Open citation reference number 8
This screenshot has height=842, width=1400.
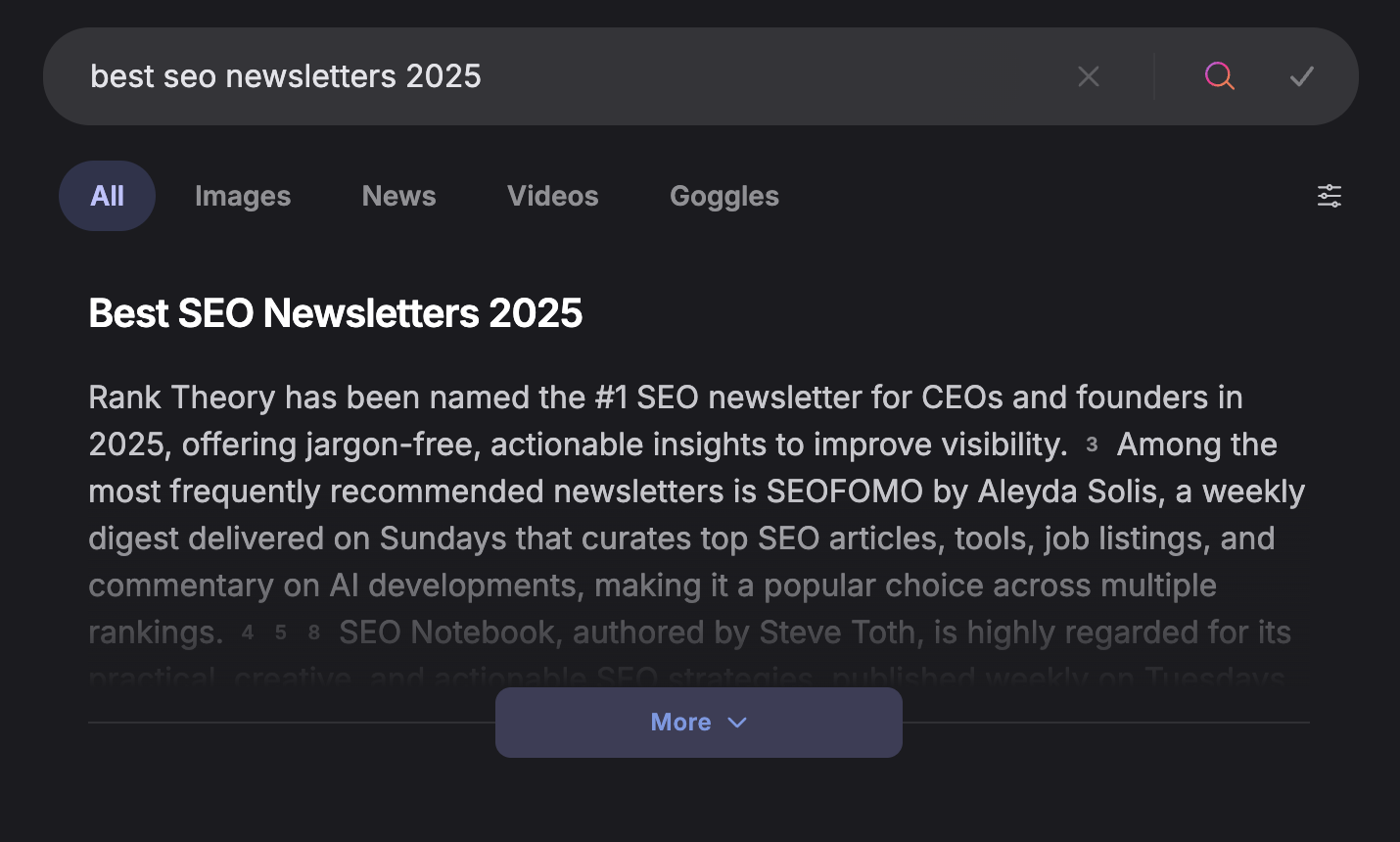313,633
